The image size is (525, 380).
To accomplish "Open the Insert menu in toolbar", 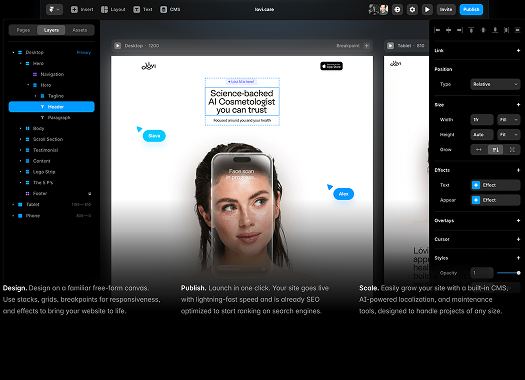I will (82, 9).
